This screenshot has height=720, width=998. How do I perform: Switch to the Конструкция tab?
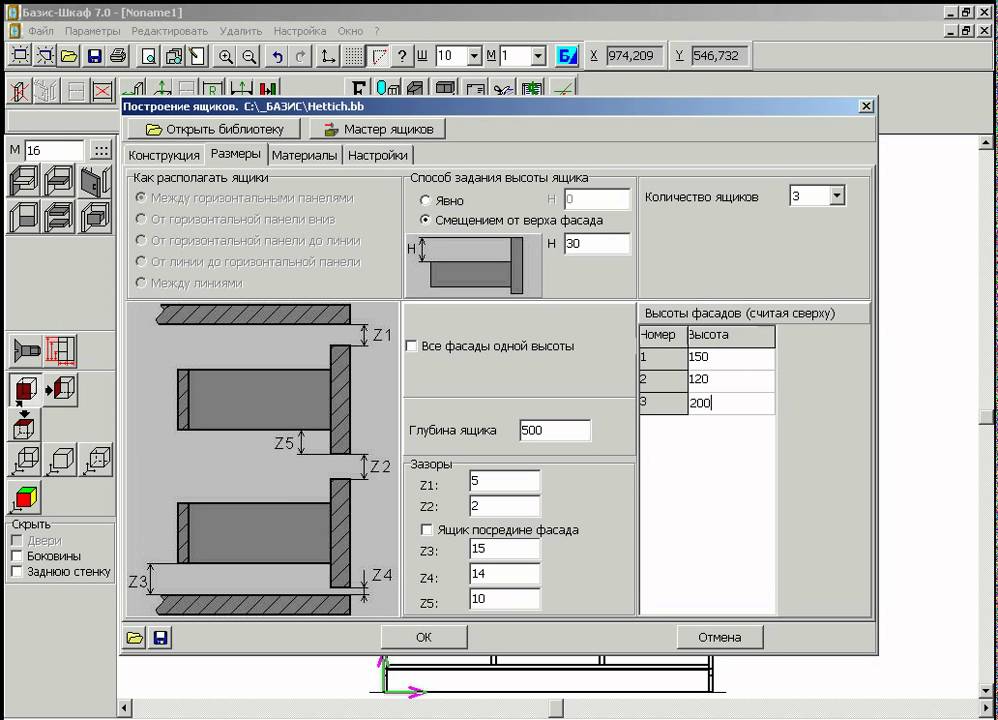[164, 155]
